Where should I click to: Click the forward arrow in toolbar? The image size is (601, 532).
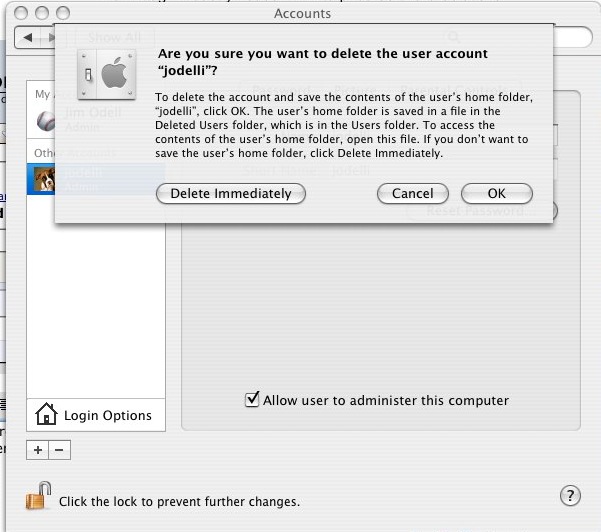click(52, 38)
